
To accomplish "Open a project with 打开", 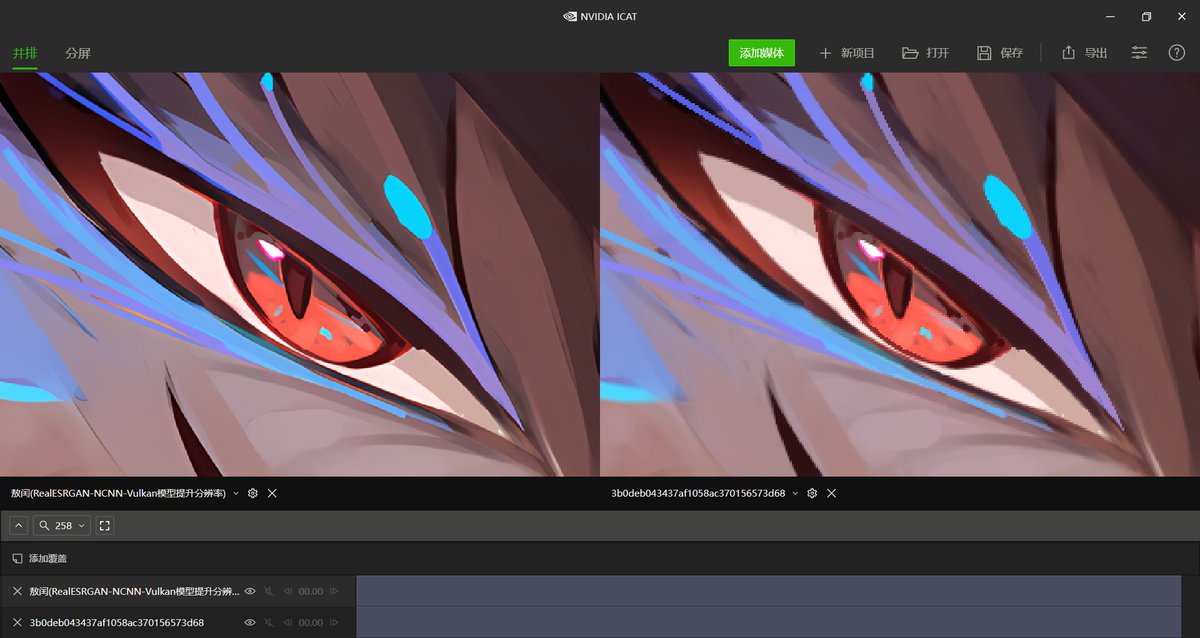I will 925,53.
